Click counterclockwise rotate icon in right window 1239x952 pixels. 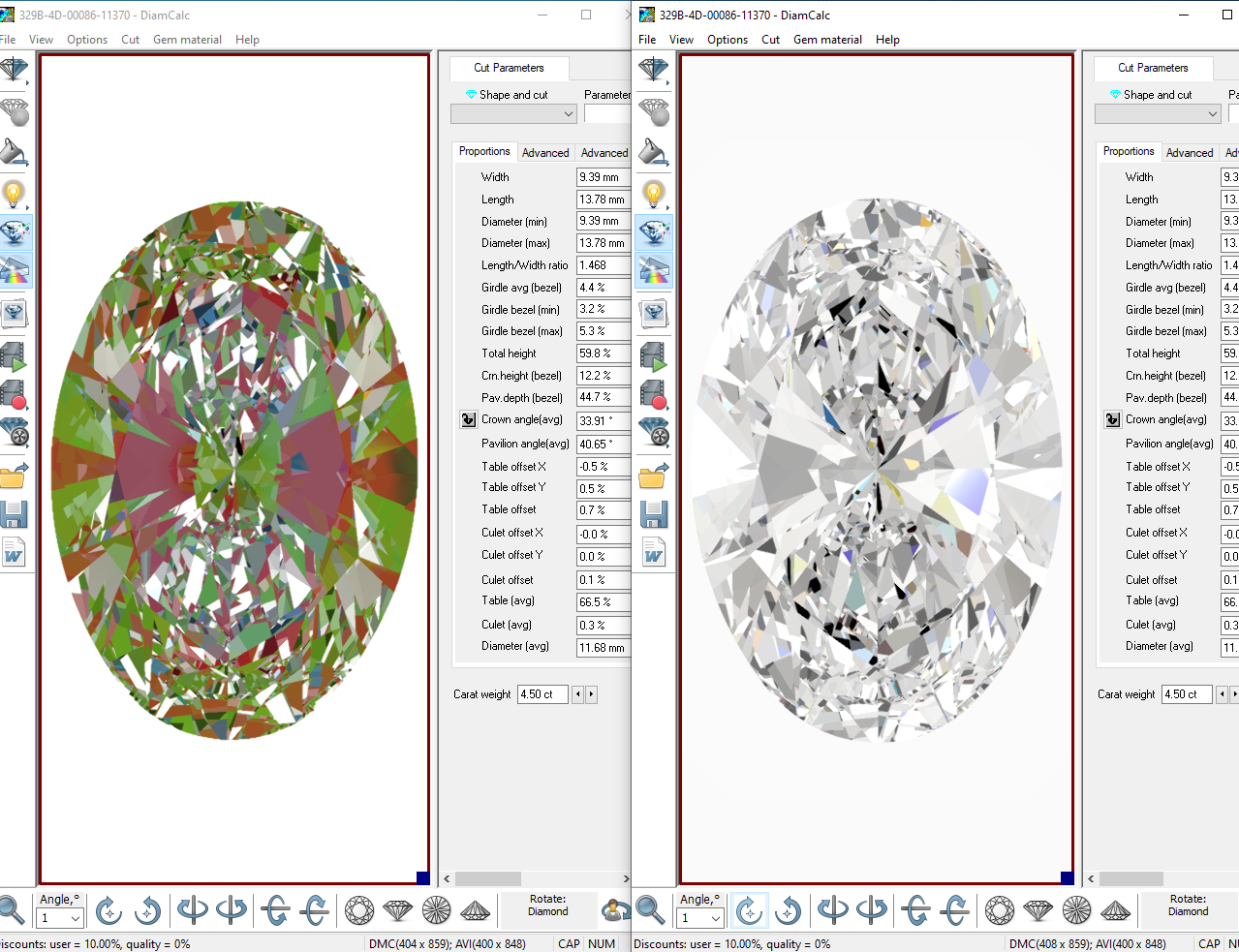[789, 910]
